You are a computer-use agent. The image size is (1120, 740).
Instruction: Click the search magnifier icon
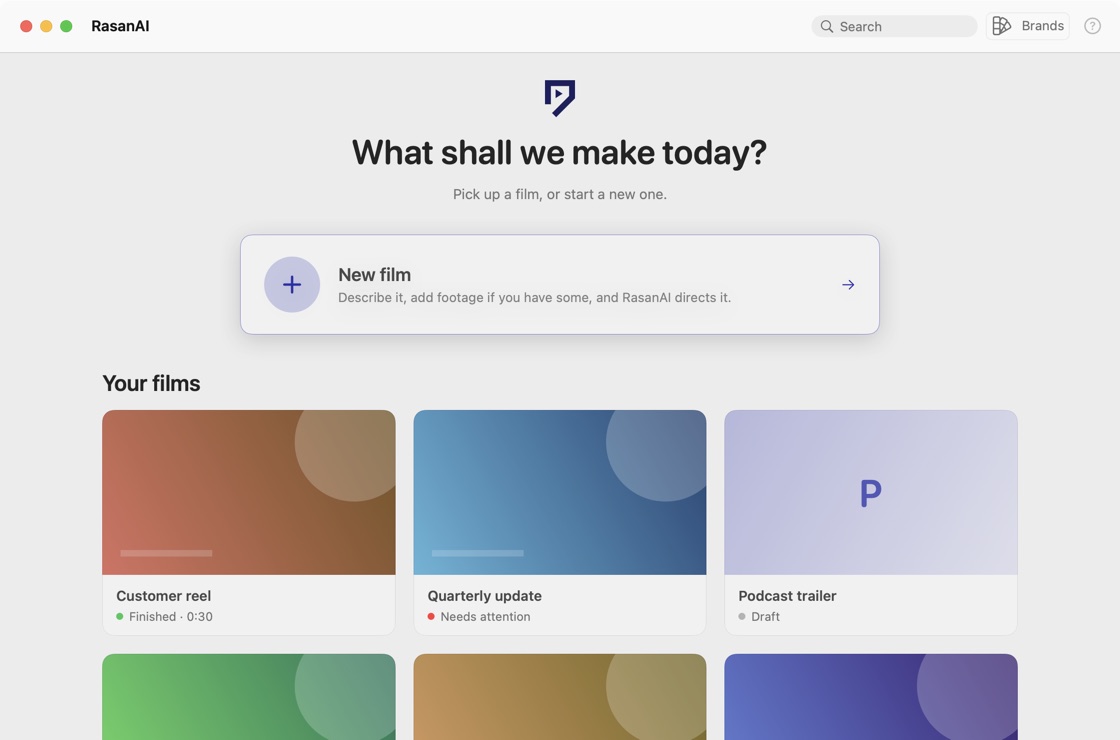pyautogui.click(x=826, y=26)
